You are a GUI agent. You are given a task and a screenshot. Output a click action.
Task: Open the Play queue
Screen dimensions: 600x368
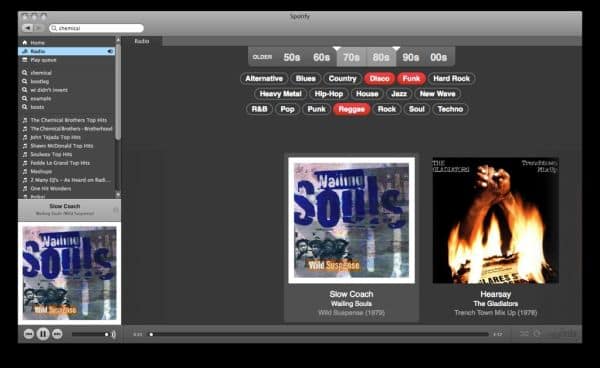pos(43,60)
